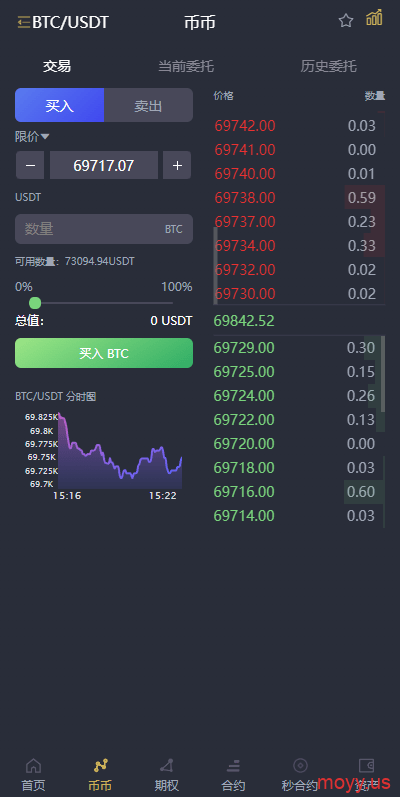Open the K-line chart icon
Screen dimensions: 400x797
[x=374, y=18]
